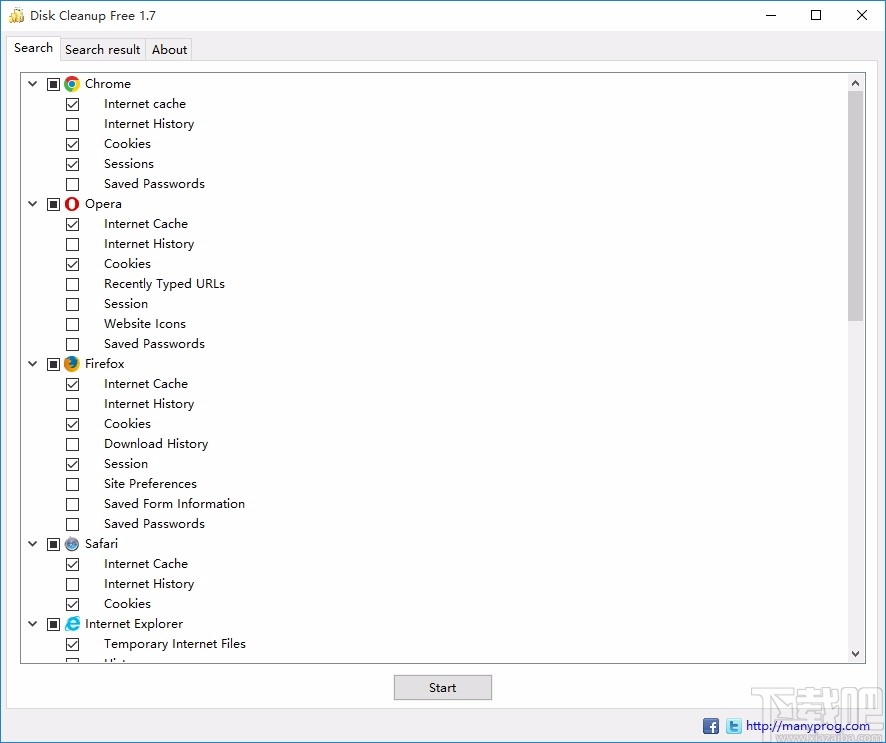The image size is (886, 743).
Task: Click the Chrome browser icon
Action: (x=71, y=83)
